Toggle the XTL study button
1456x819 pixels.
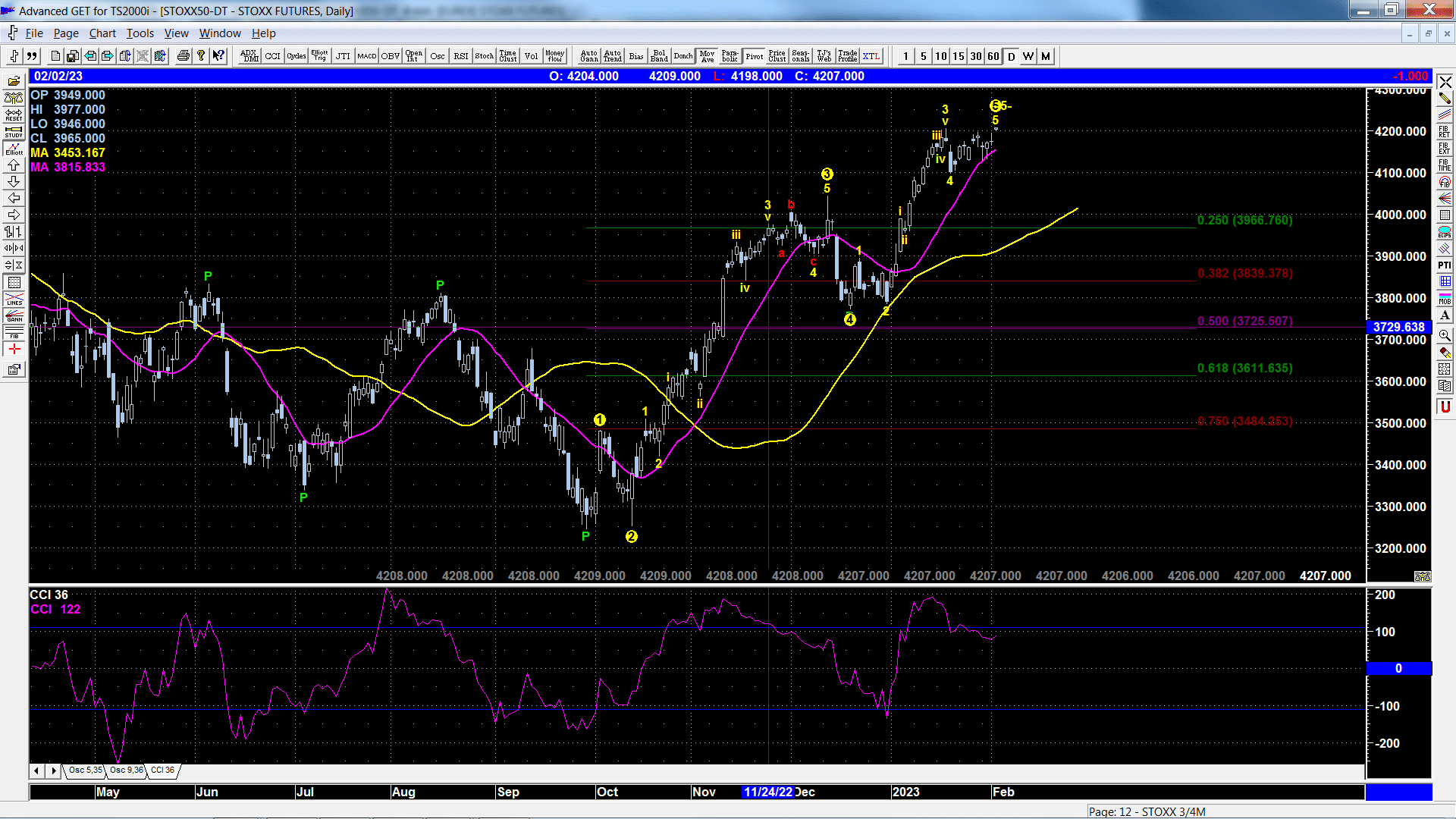coord(871,56)
